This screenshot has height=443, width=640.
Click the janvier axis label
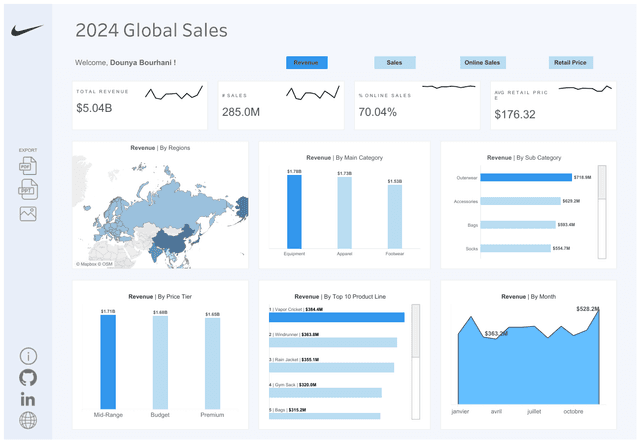[x=460, y=411]
